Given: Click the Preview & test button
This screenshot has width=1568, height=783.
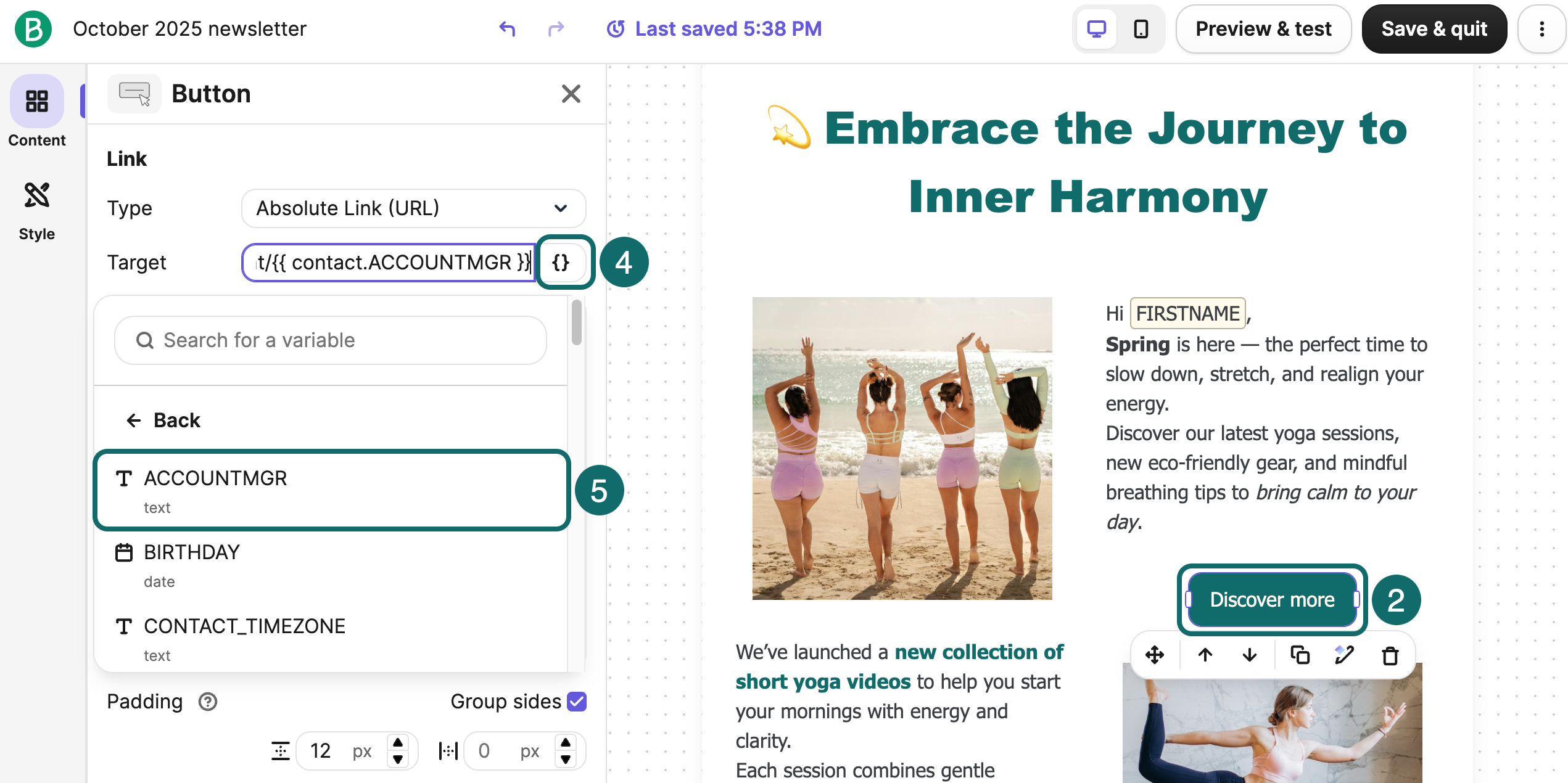Looking at the screenshot, I should coord(1263,28).
